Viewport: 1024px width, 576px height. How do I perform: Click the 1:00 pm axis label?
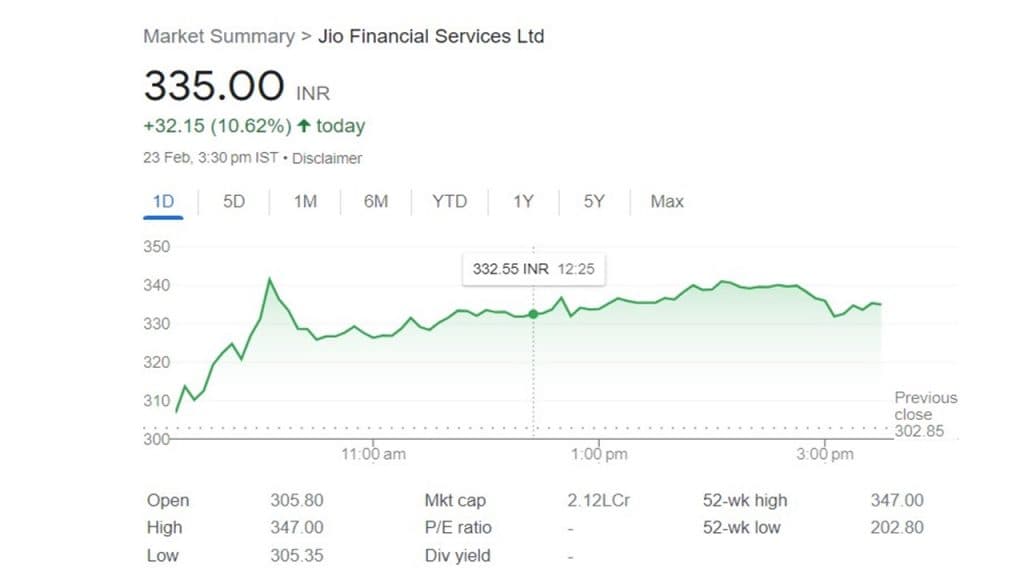(599, 454)
